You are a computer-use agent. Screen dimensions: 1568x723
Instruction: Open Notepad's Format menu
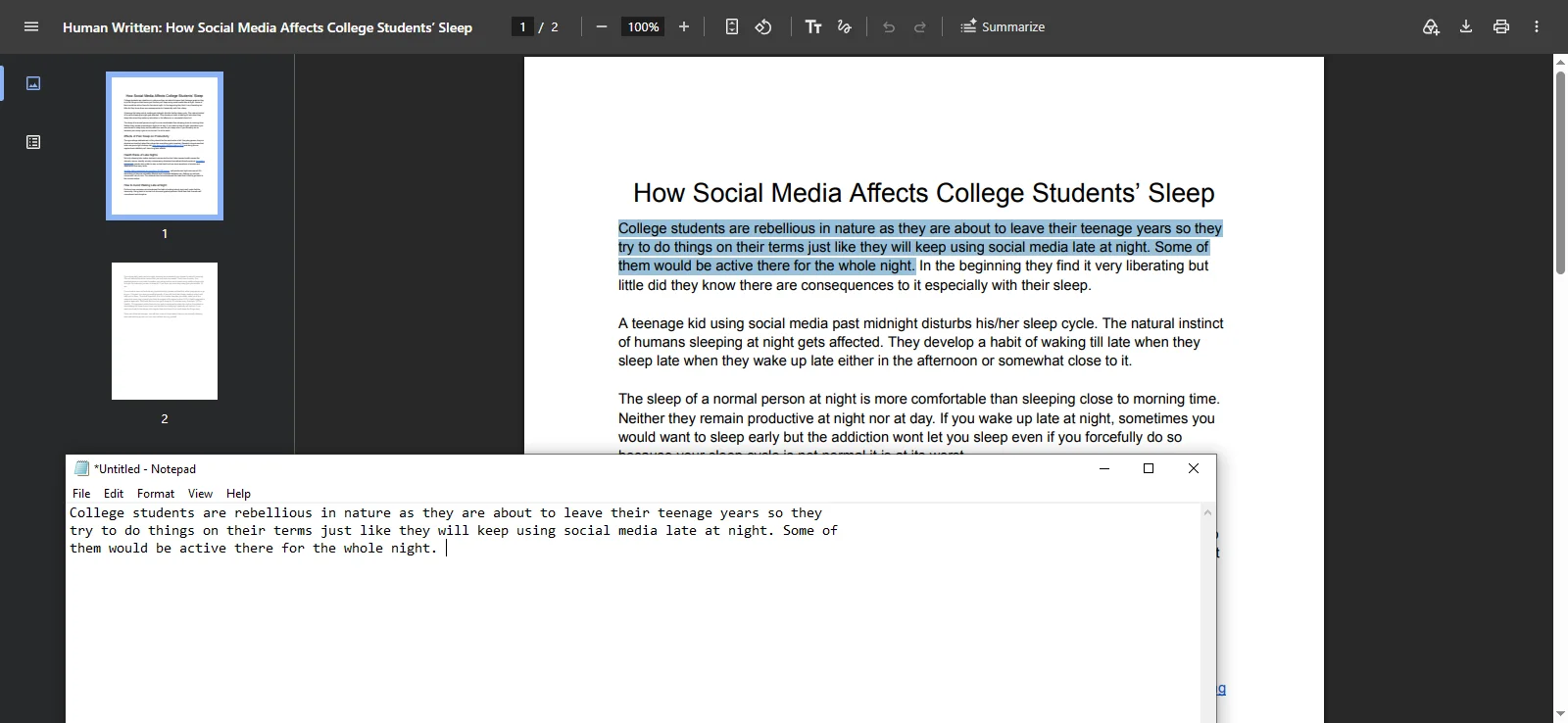(x=156, y=494)
